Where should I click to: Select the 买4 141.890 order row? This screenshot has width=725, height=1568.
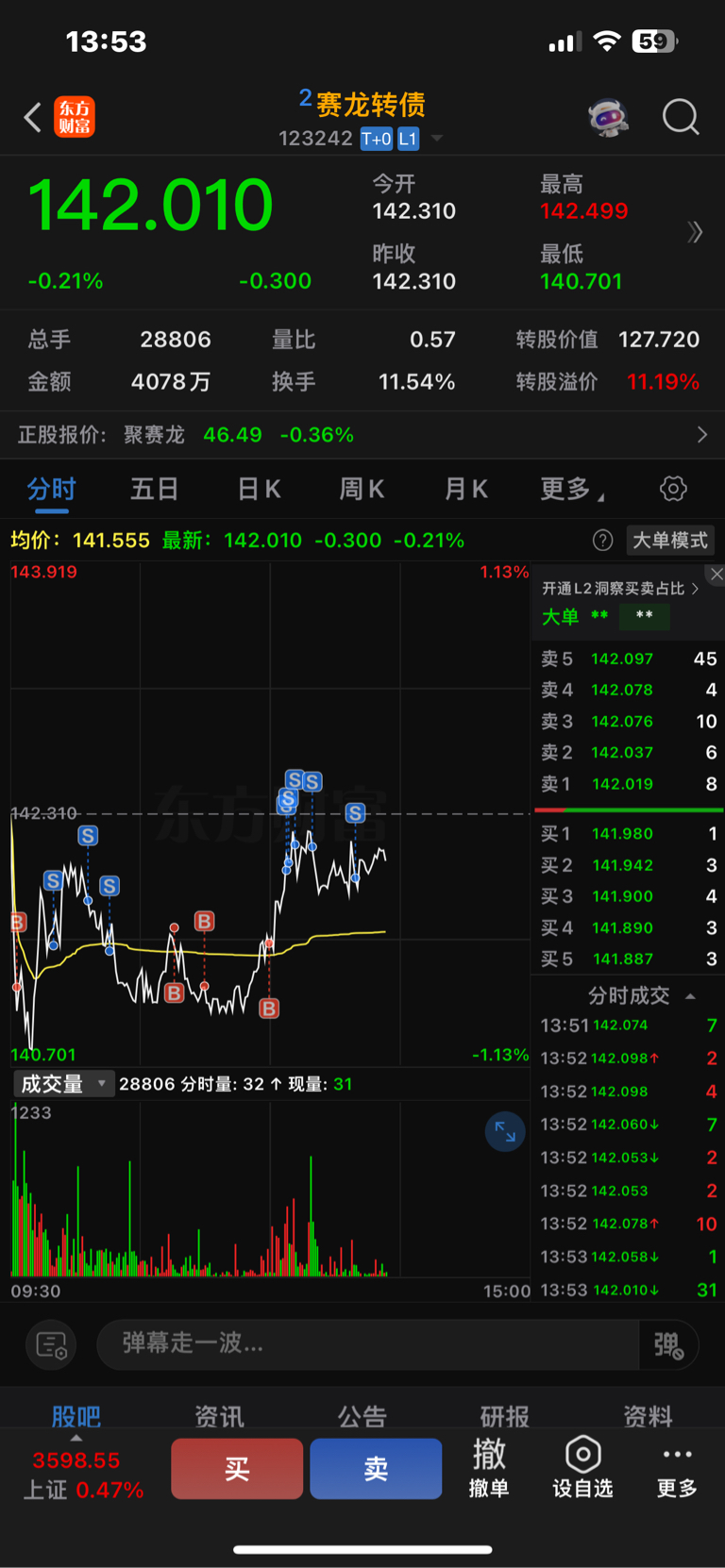pos(629,927)
